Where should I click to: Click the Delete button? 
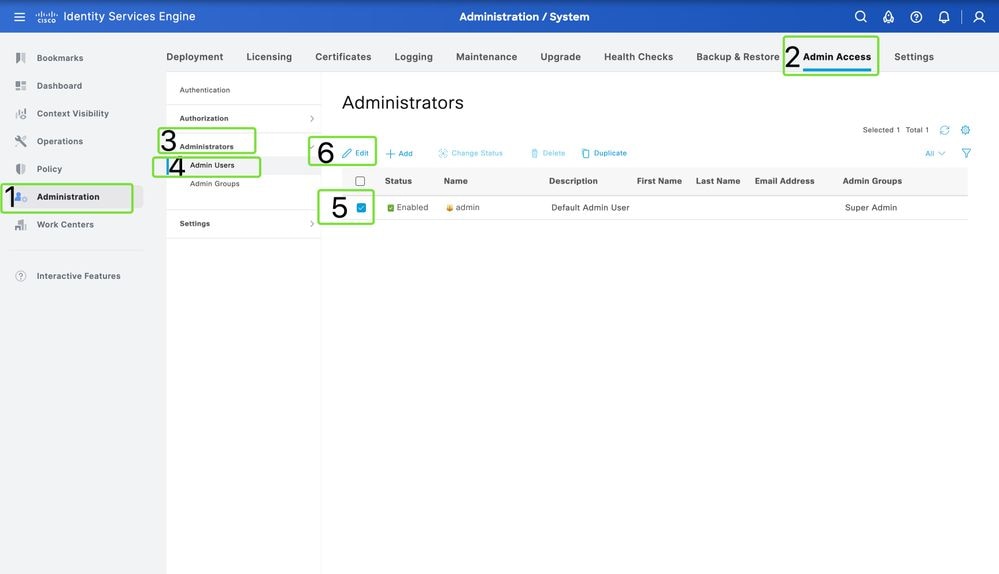(547, 153)
